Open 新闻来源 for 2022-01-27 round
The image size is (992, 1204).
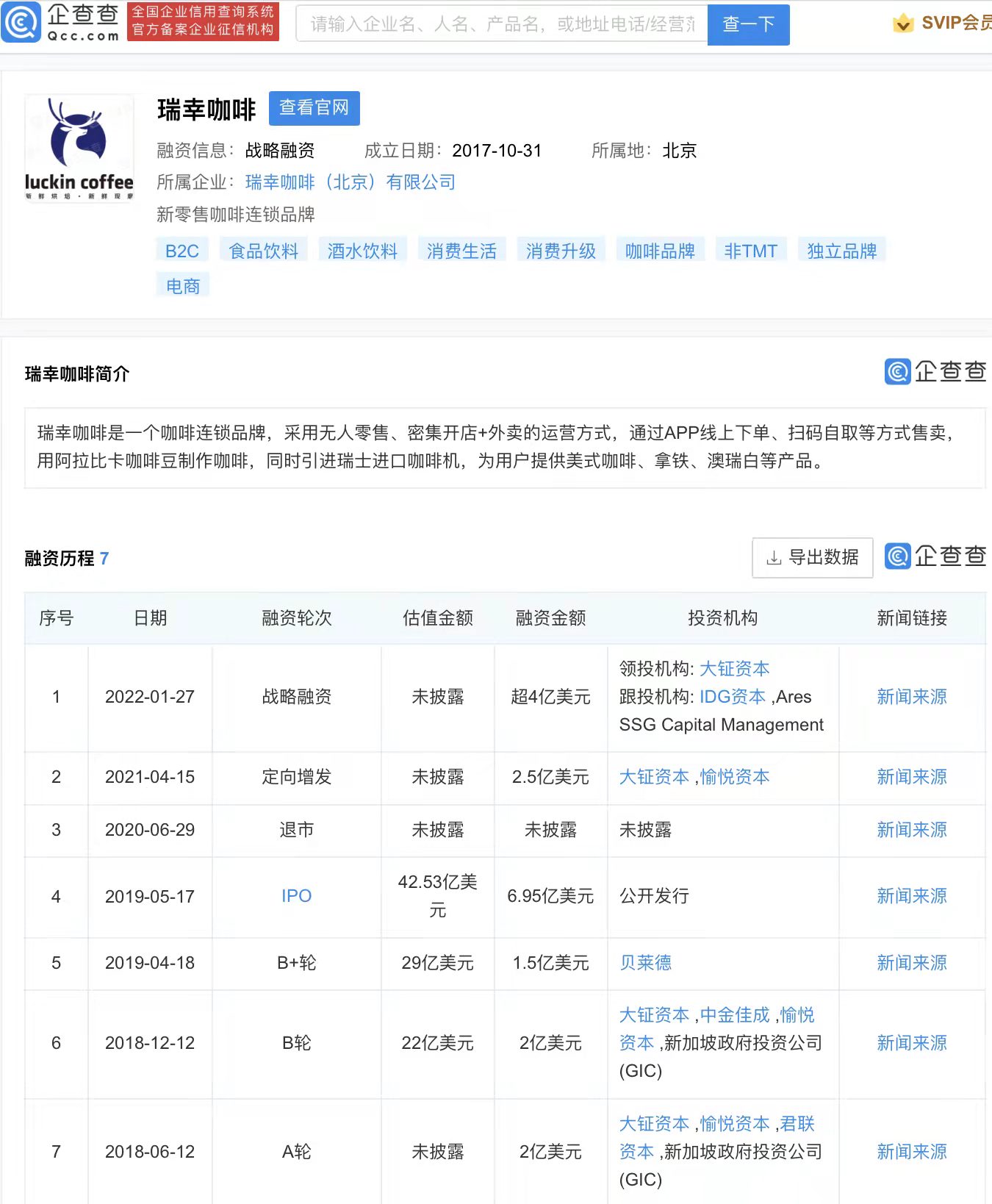pyautogui.click(x=912, y=697)
